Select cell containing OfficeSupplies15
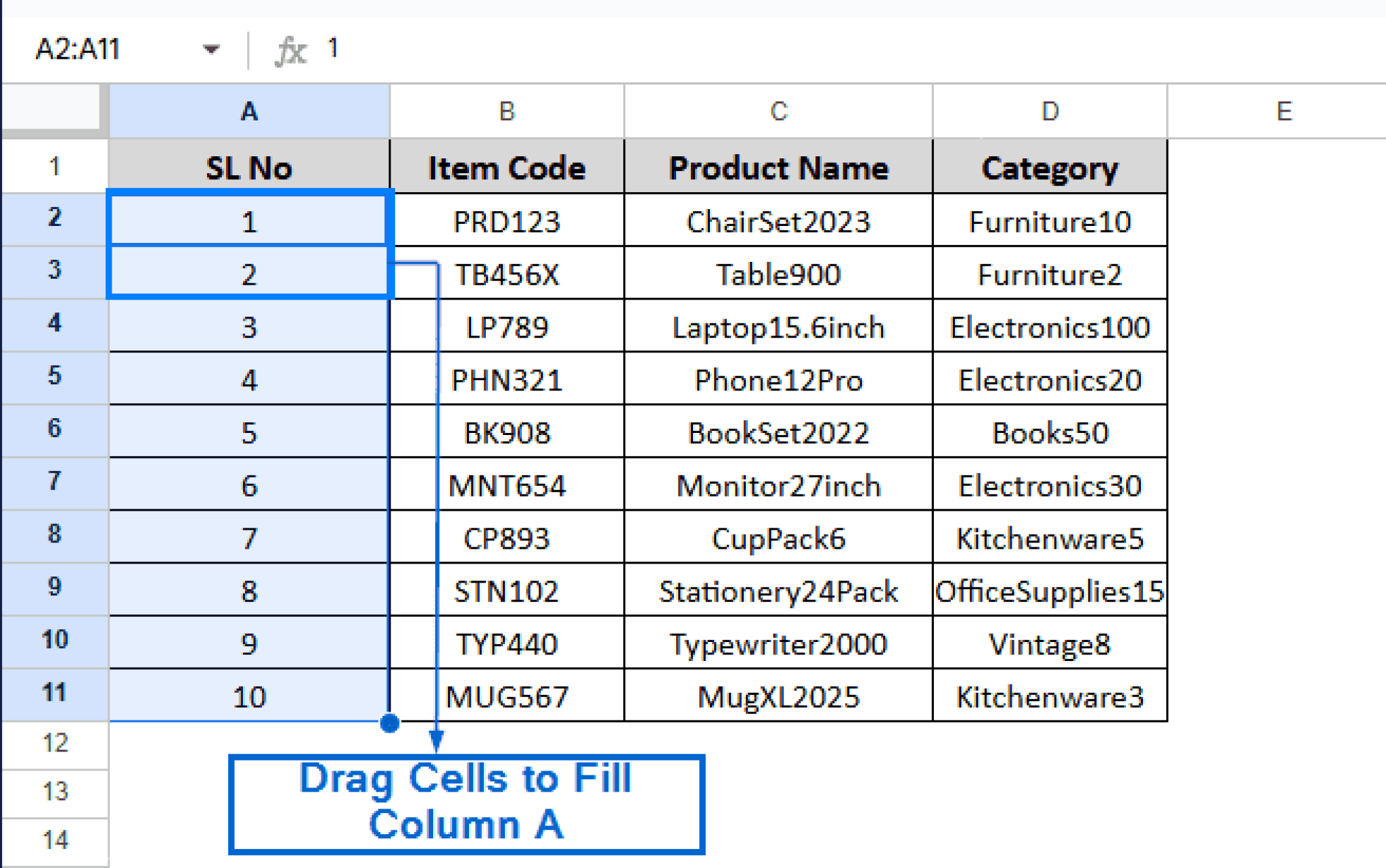The height and width of the screenshot is (868, 1386). click(1049, 590)
